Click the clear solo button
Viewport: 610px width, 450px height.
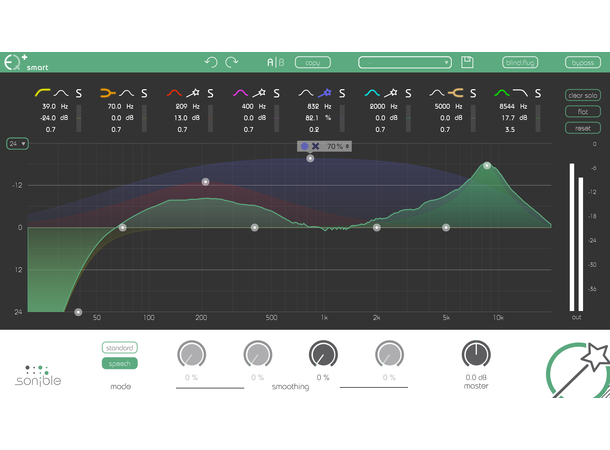coord(582,95)
